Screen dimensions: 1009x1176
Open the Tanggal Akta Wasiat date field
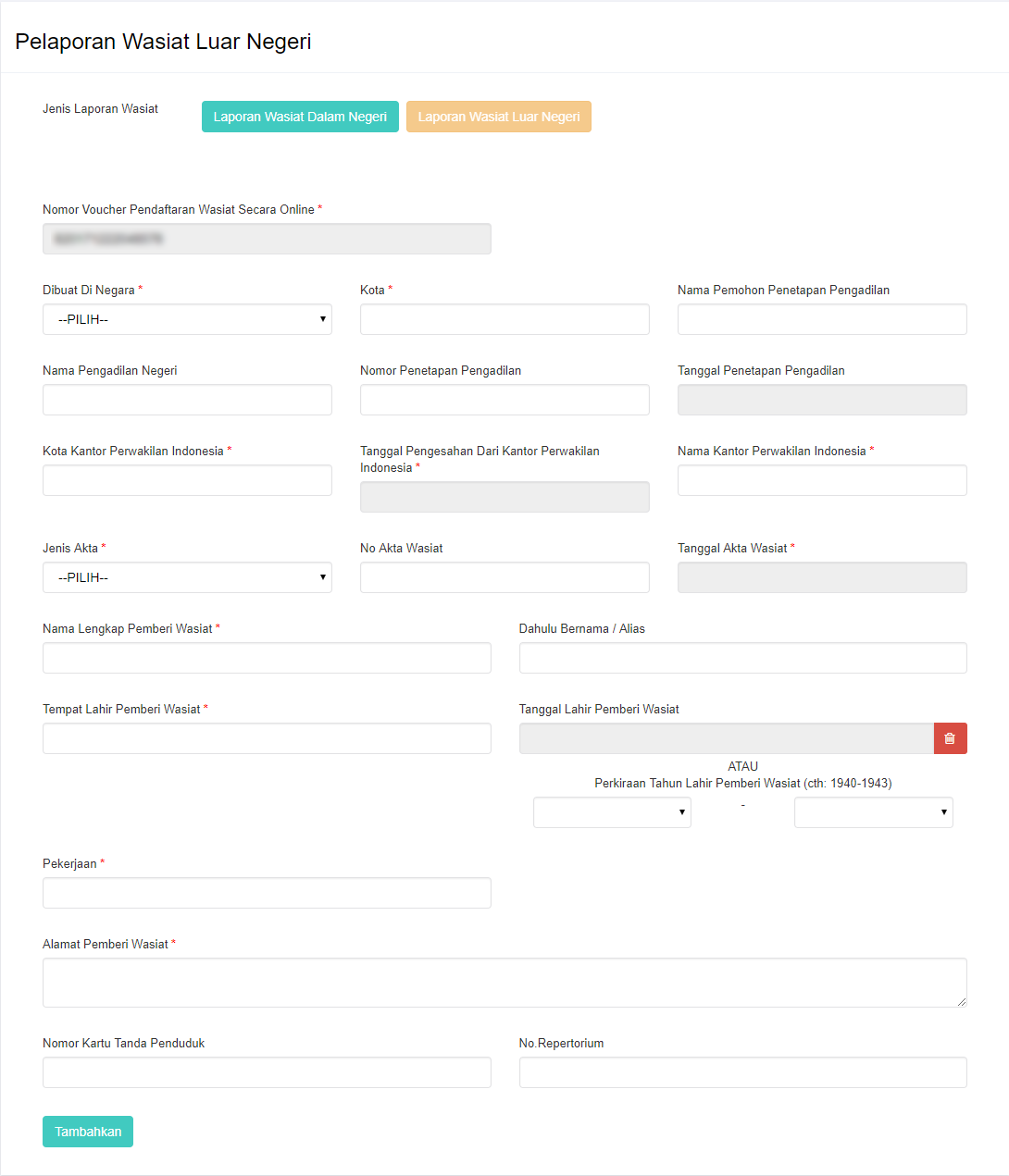(822, 577)
